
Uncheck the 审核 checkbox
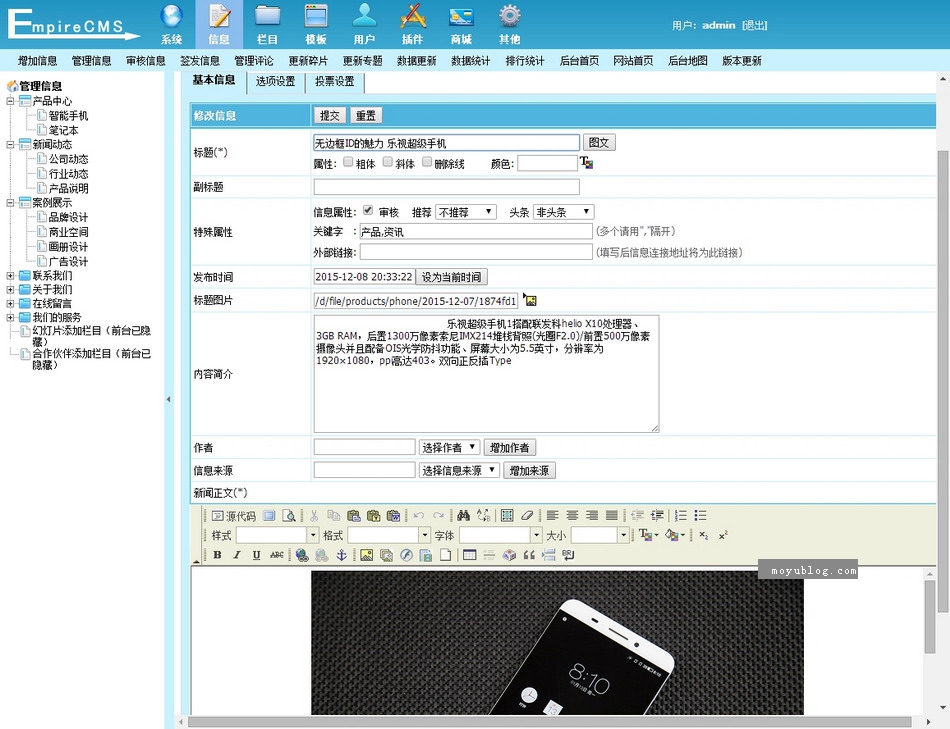point(368,210)
